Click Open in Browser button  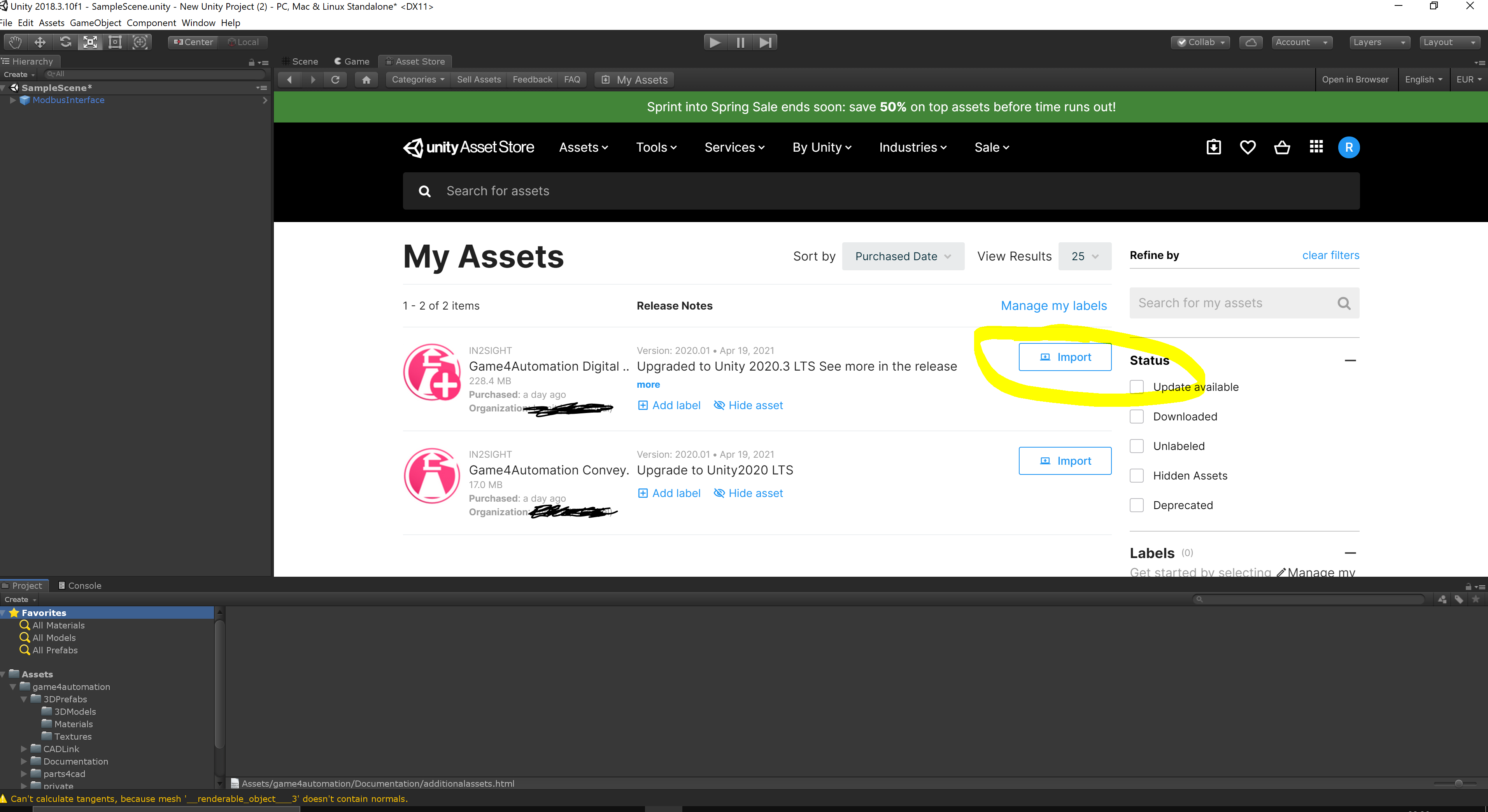coord(1355,80)
